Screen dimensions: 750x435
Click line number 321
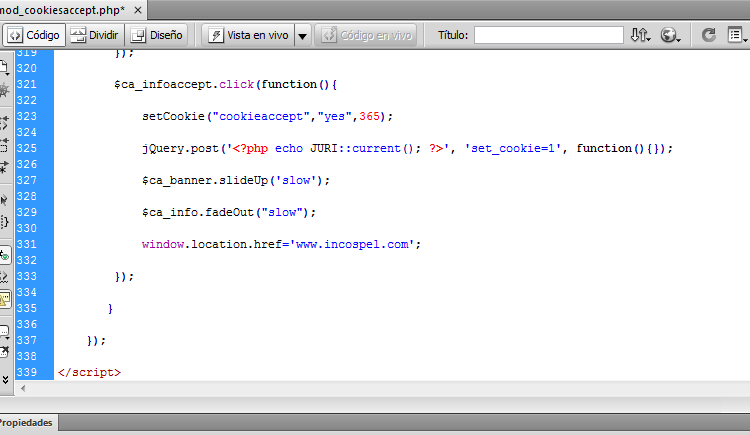[x=27, y=84]
